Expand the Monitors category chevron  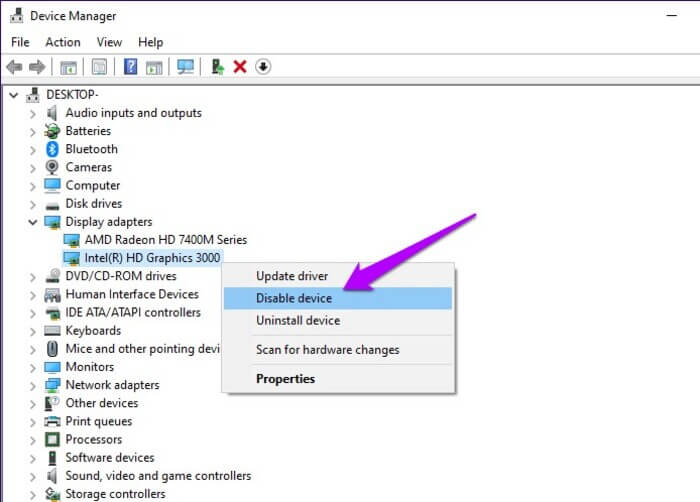(33, 368)
